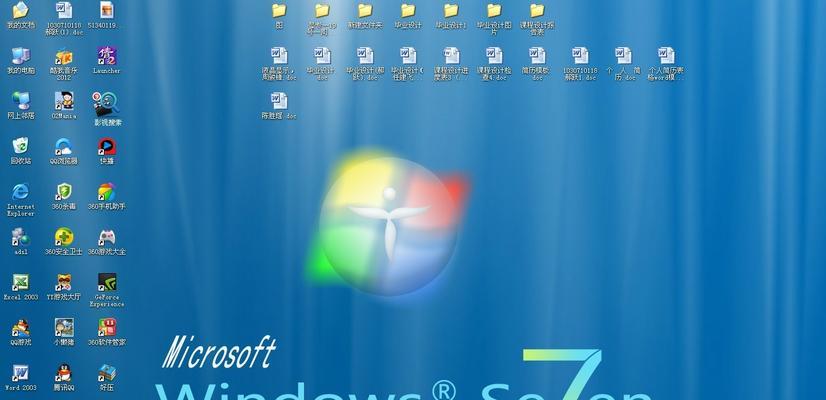Select the 360杀毒 antivirus shortcut
The width and height of the screenshot is (826, 400).
[64, 196]
